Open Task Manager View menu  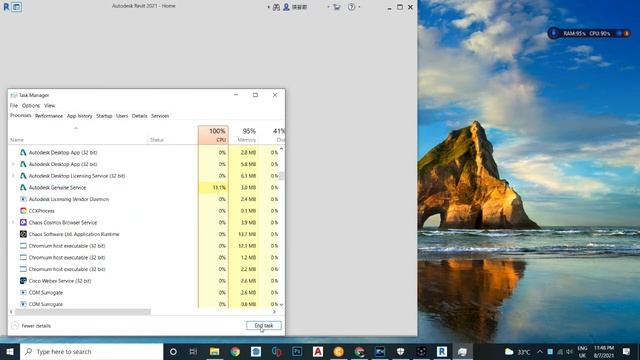pos(49,105)
